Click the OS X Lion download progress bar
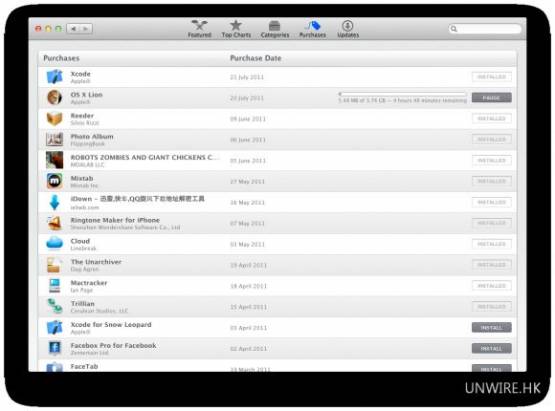555x411 pixels. click(x=402, y=94)
